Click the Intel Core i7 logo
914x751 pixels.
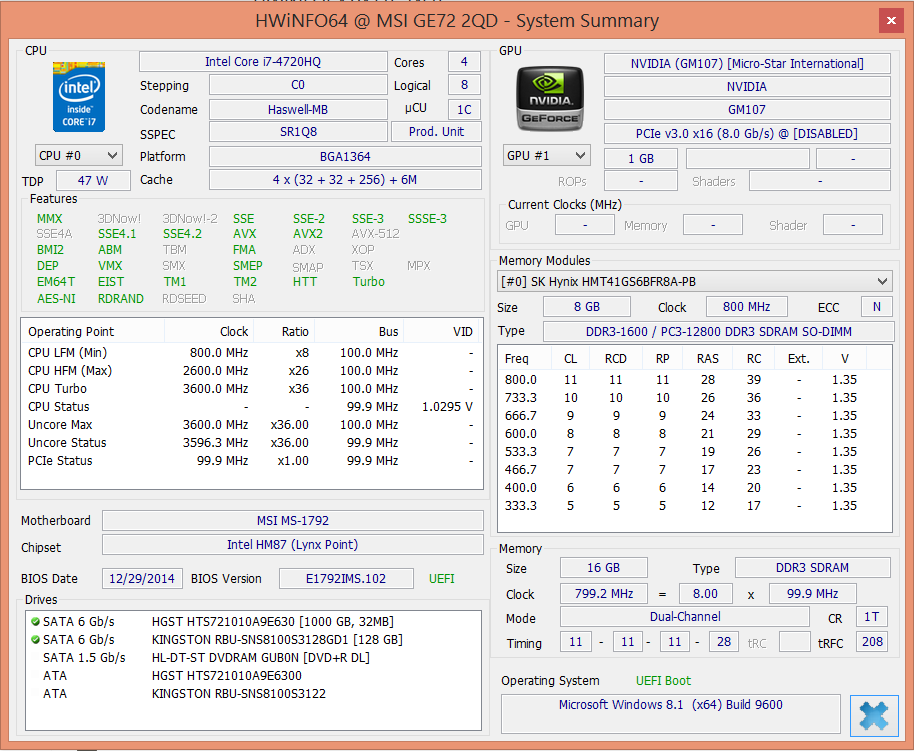point(79,96)
